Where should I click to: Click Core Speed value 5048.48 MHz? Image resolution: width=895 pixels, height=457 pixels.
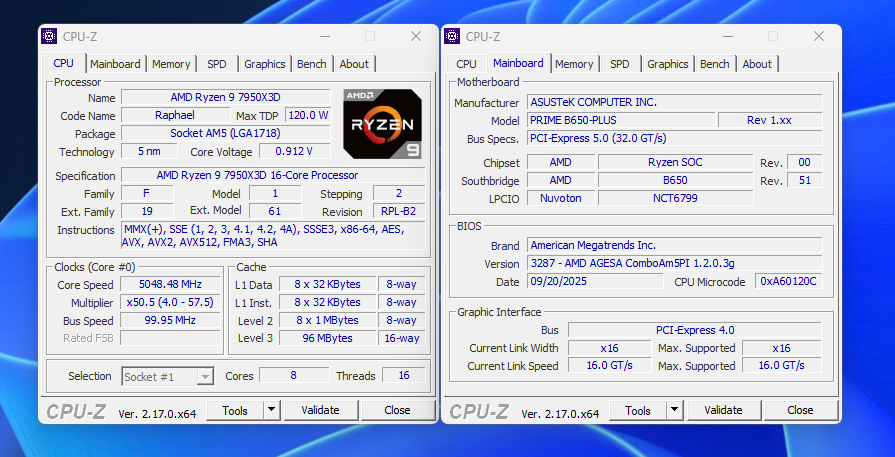[170, 284]
